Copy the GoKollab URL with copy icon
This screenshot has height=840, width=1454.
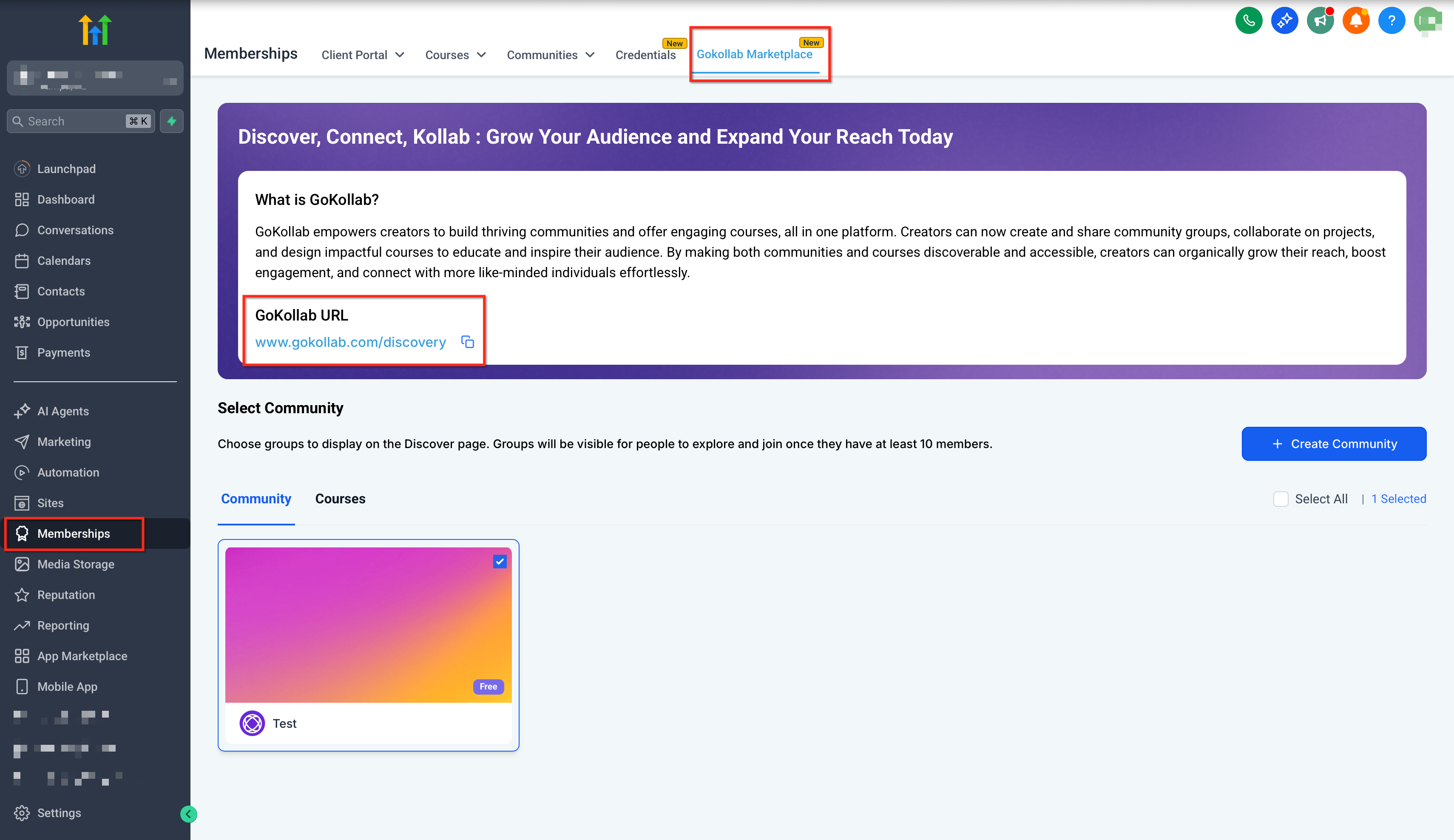tap(467, 342)
